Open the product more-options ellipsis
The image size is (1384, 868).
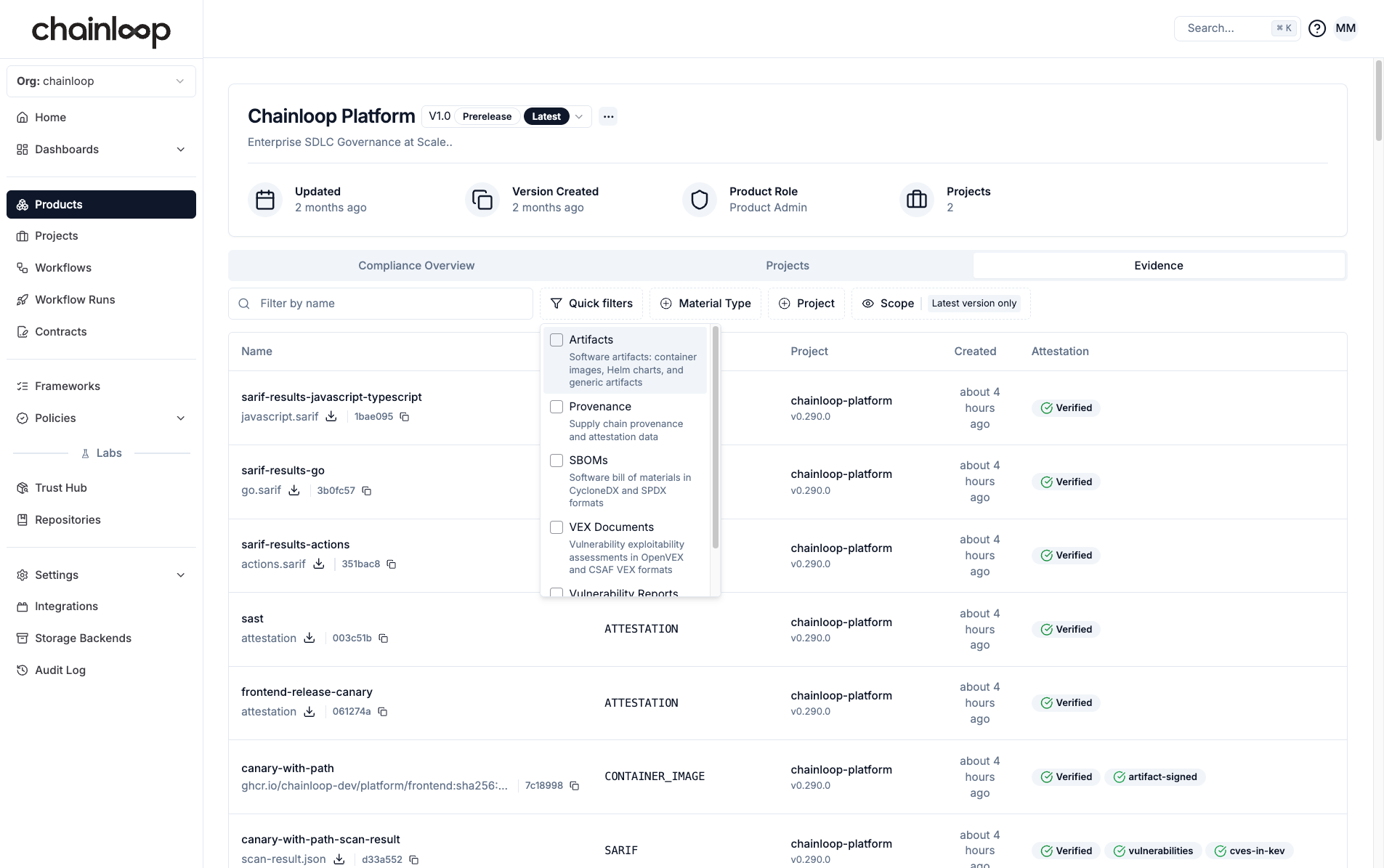[x=609, y=116]
